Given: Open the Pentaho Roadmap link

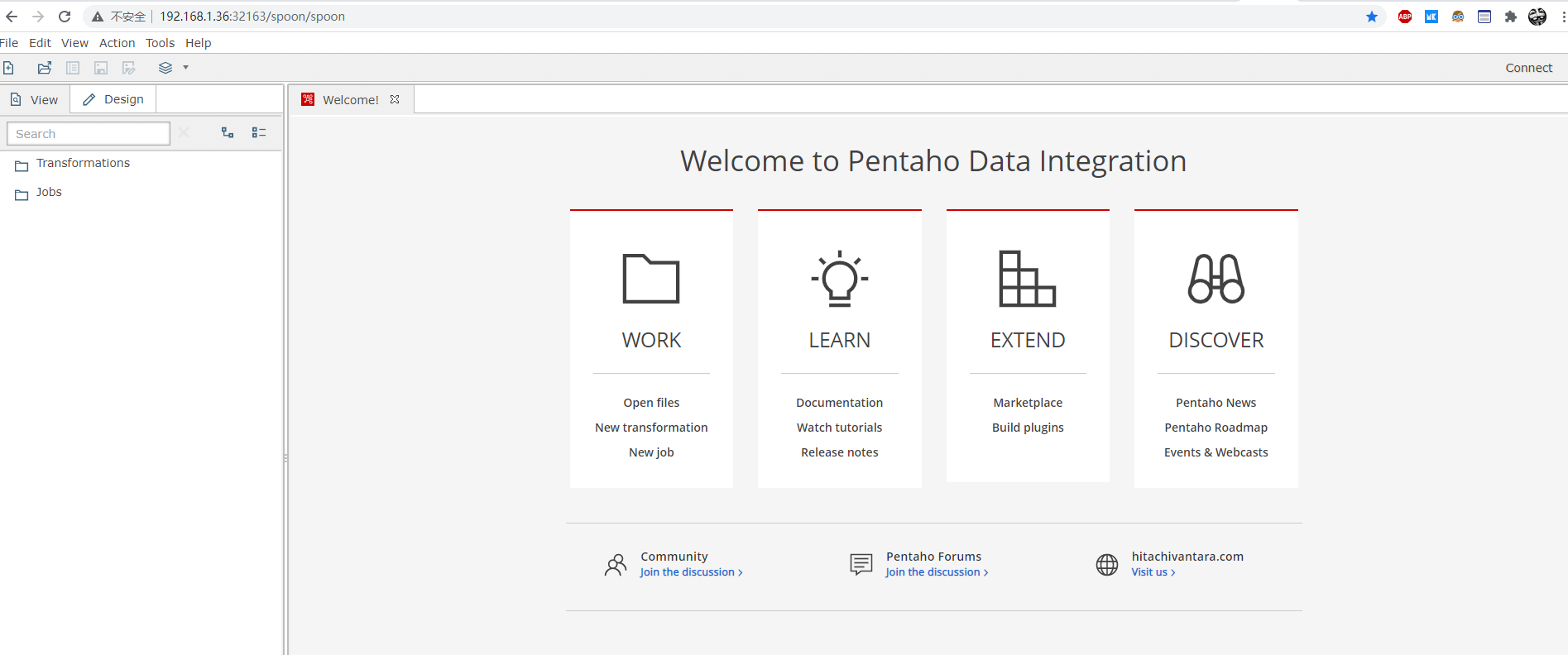Looking at the screenshot, I should (1216, 428).
